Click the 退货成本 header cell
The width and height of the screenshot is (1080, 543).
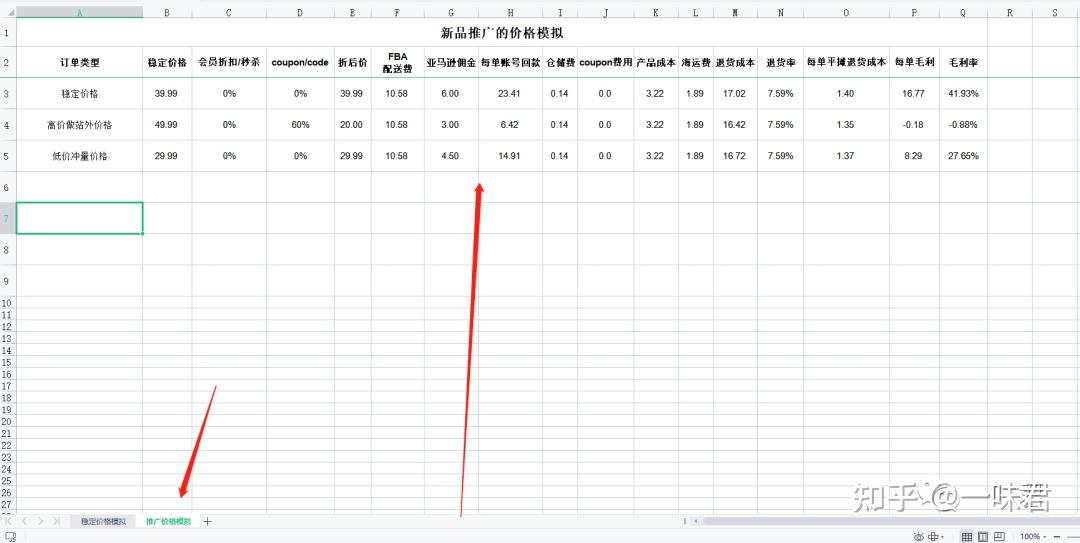pos(735,62)
